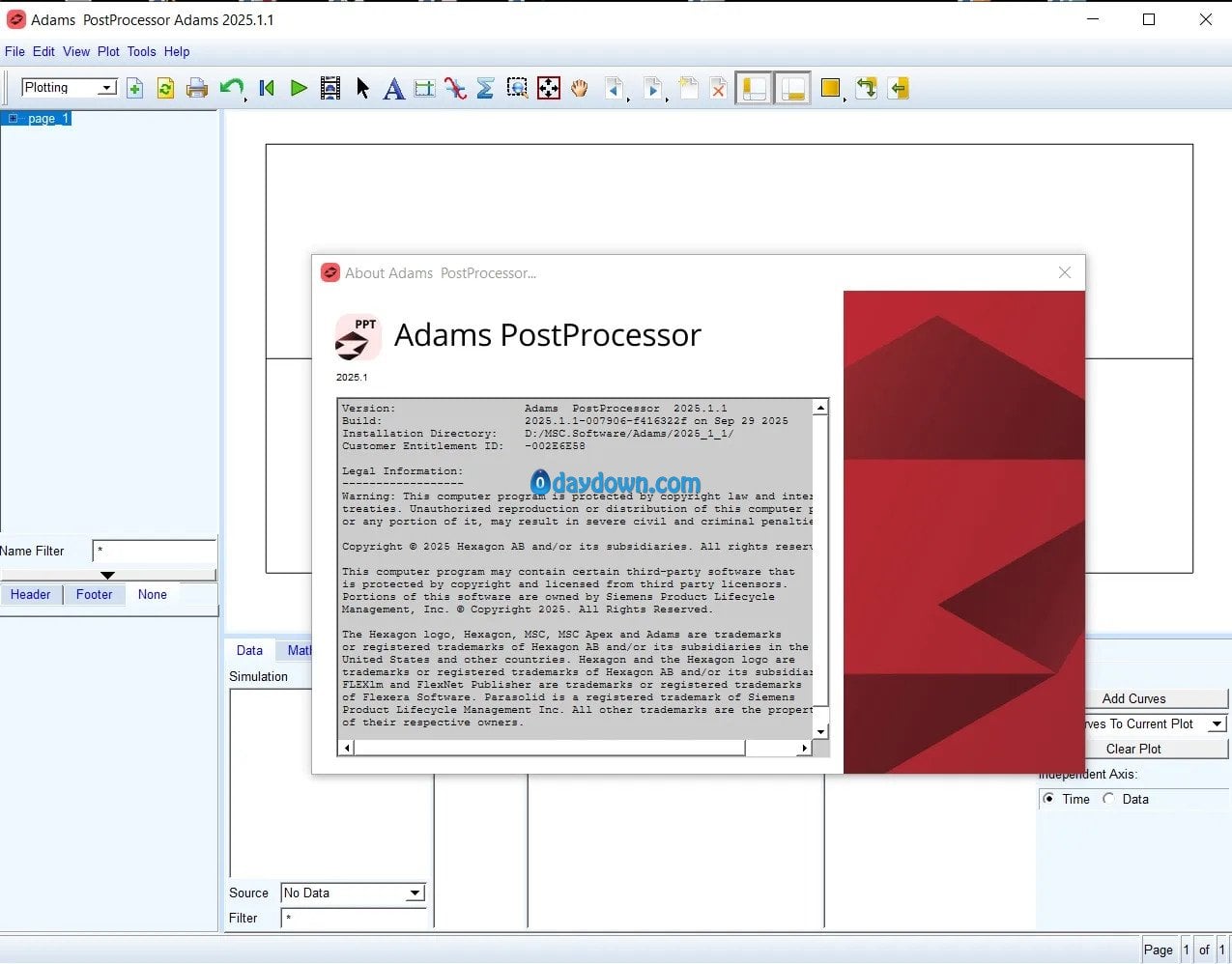Expand the page_1 tree item
The height and width of the screenshot is (964, 1232).
tap(13, 119)
